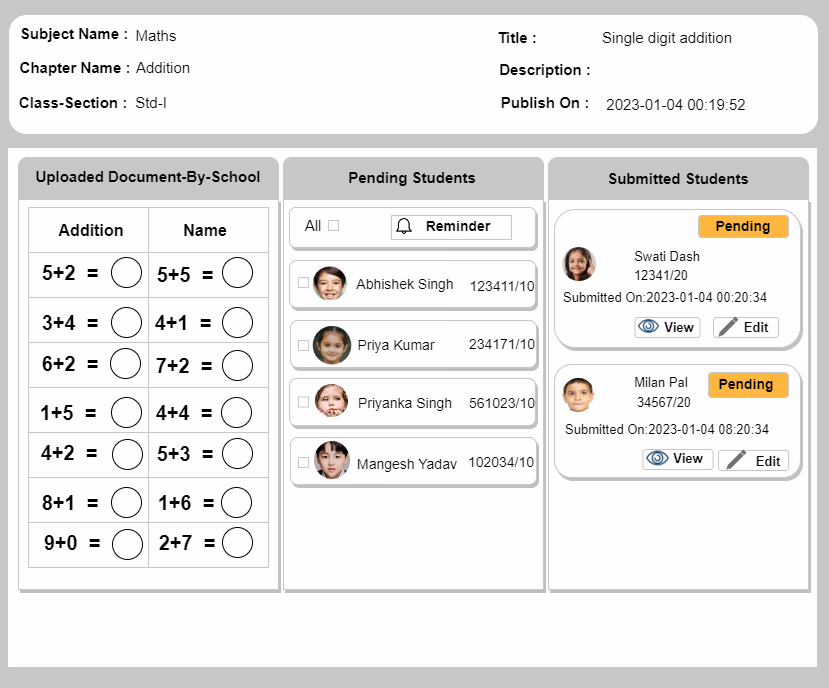829x688 pixels.
Task: Click Mangesh Yadav's profile photo
Action: pyautogui.click(x=332, y=460)
